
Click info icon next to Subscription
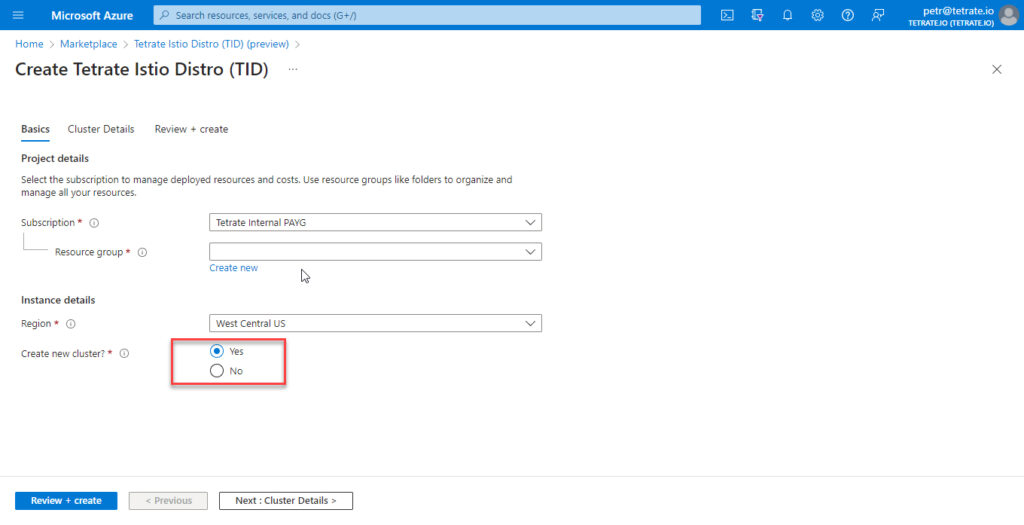[x=94, y=223]
